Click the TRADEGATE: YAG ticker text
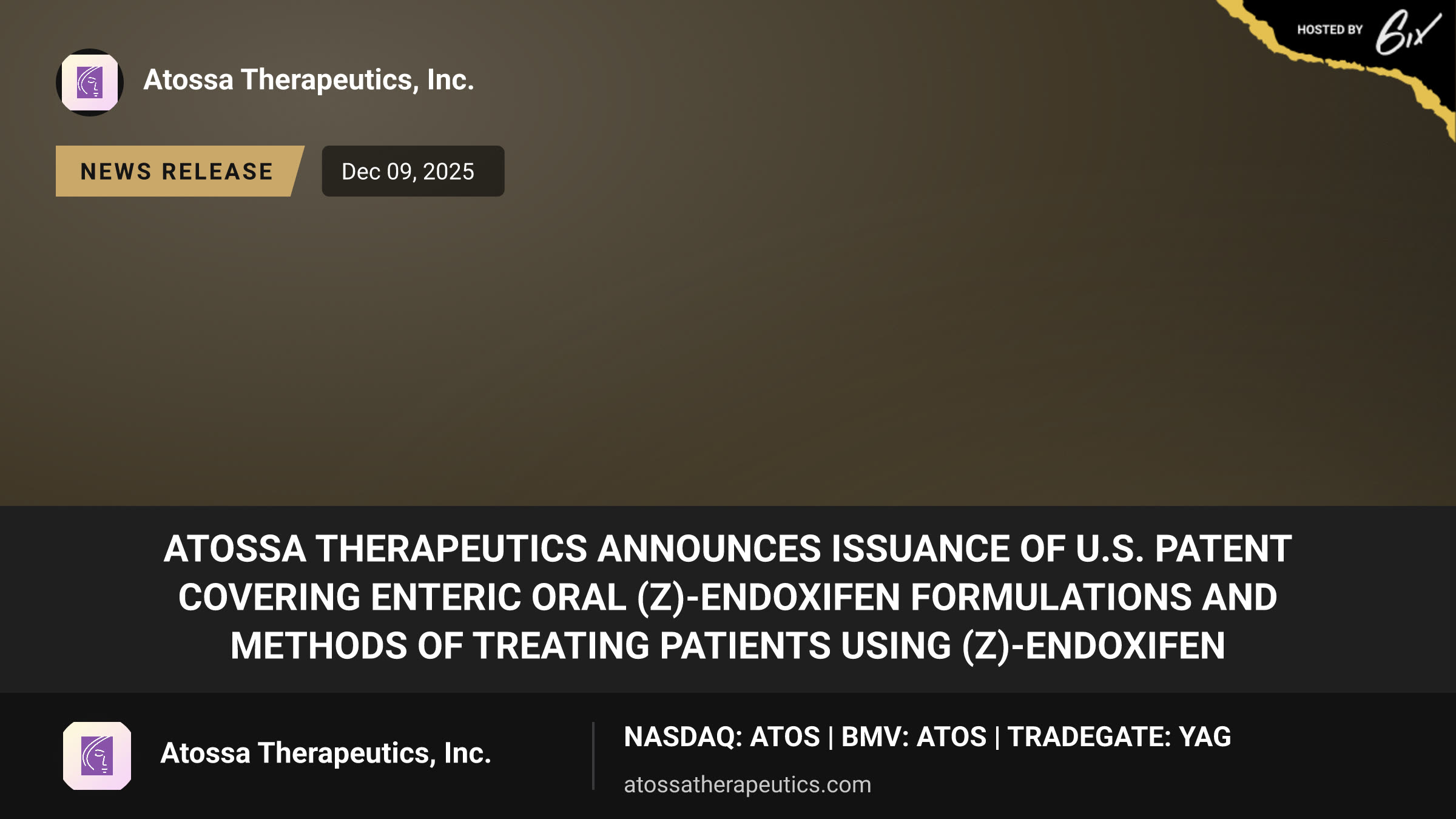The width and height of the screenshot is (1456, 819). [x=1119, y=737]
